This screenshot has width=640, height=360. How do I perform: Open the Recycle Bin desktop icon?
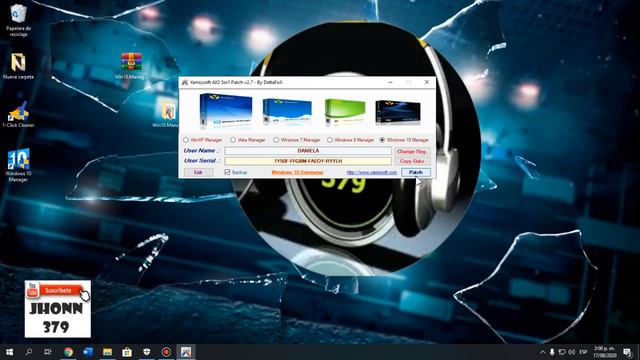click(x=18, y=20)
